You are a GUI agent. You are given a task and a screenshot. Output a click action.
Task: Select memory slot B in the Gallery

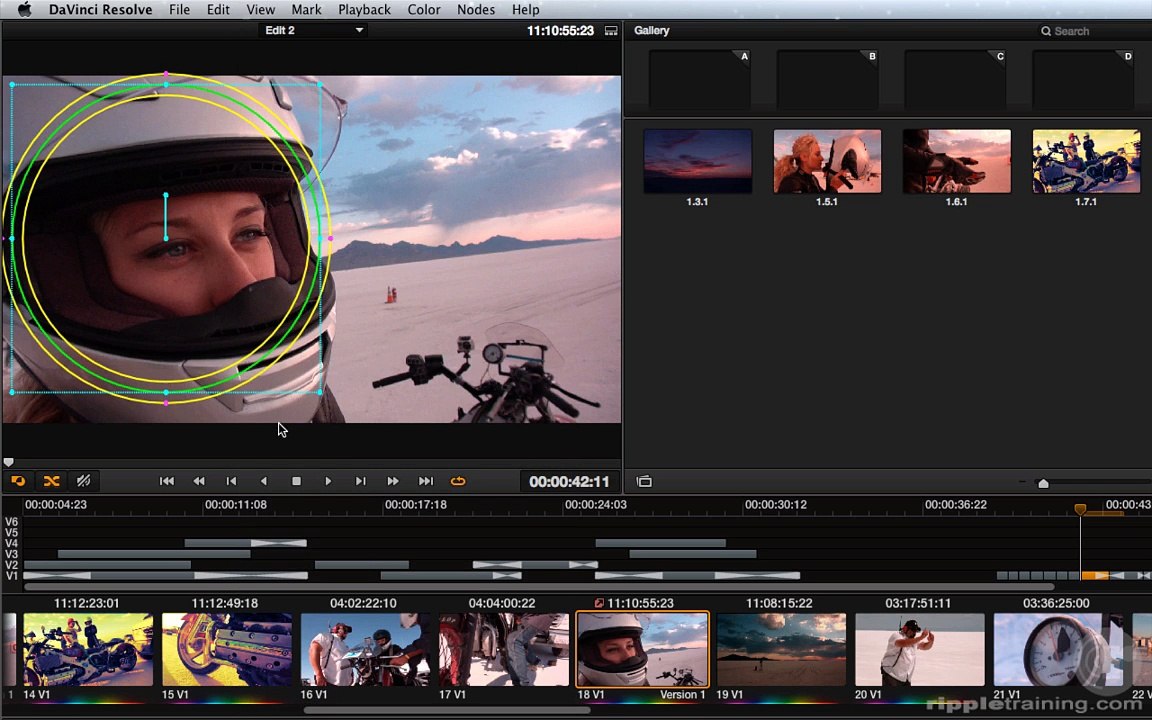tap(827, 79)
